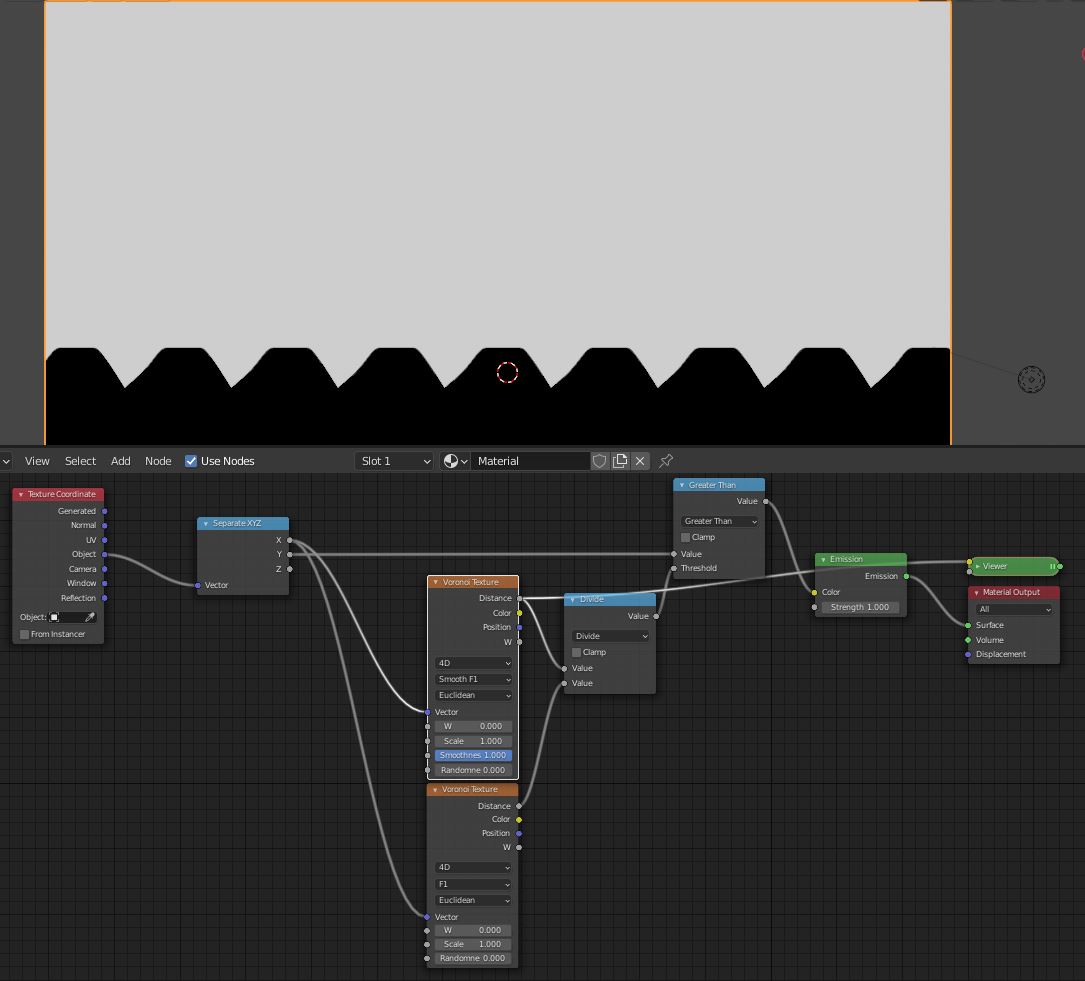Enable Clamp on the Divide node
The image size is (1085, 981).
pos(576,652)
